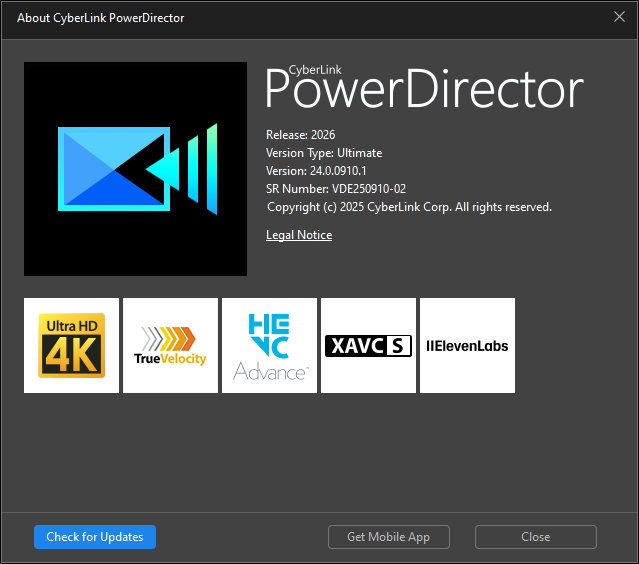Click the Close button
The width and height of the screenshot is (639, 564).
point(535,537)
